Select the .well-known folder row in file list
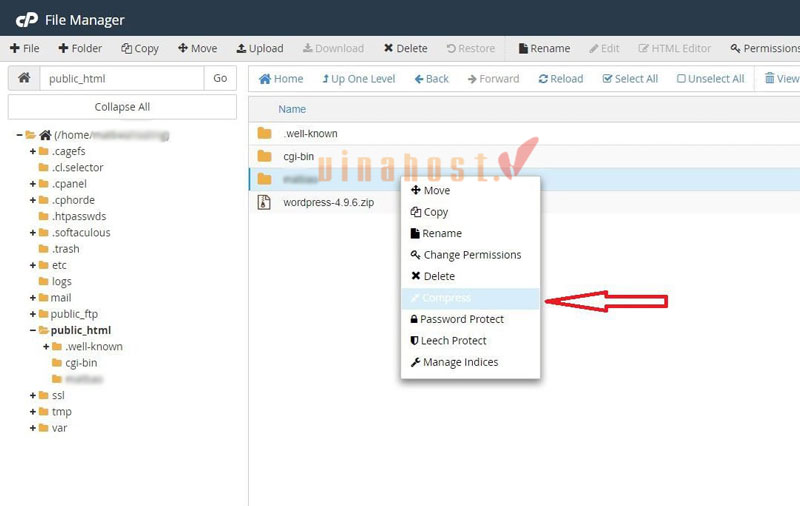 point(524,134)
